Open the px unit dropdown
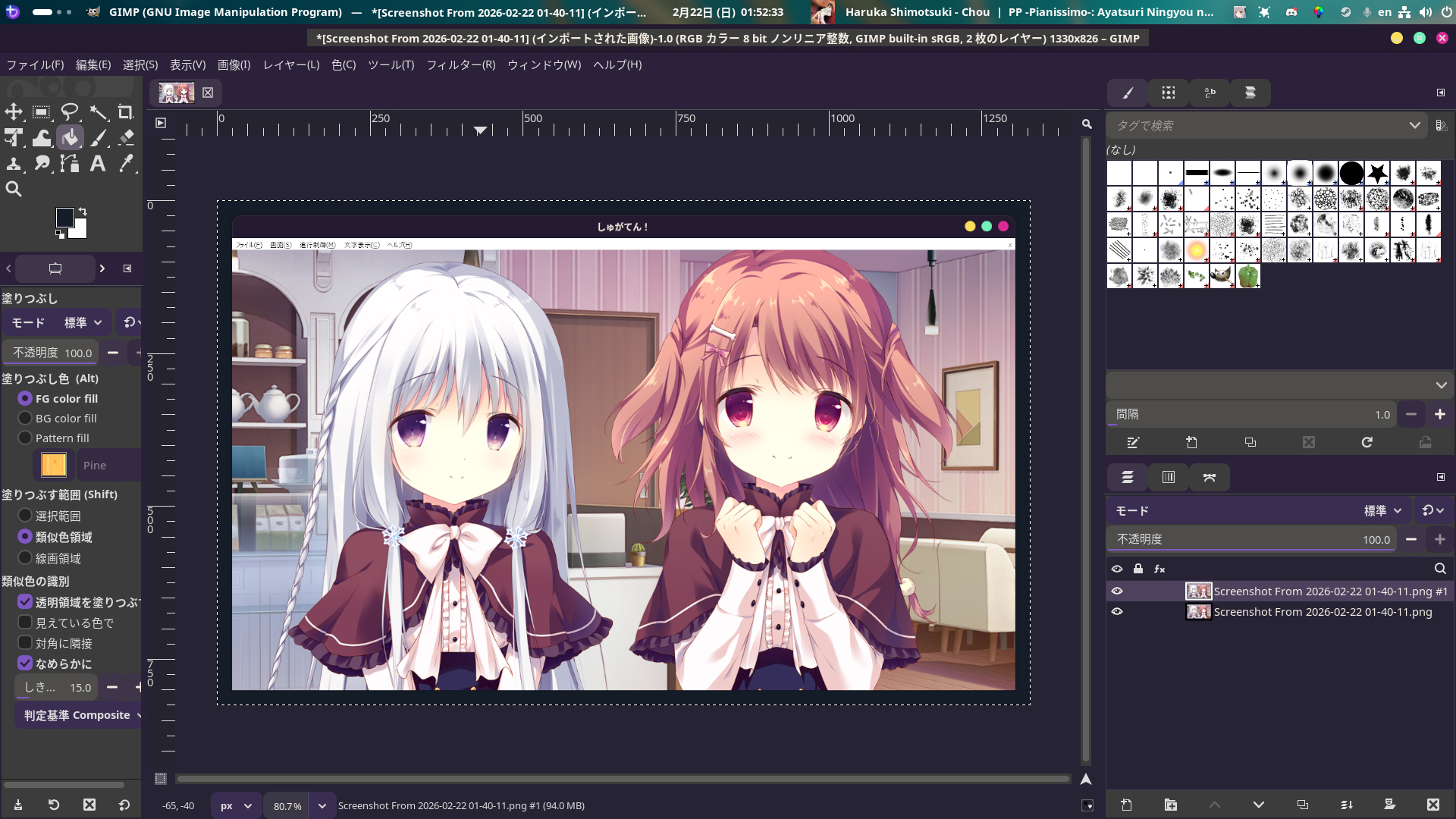1456x819 pixels. pyautogui.click(x=236, y=805)
